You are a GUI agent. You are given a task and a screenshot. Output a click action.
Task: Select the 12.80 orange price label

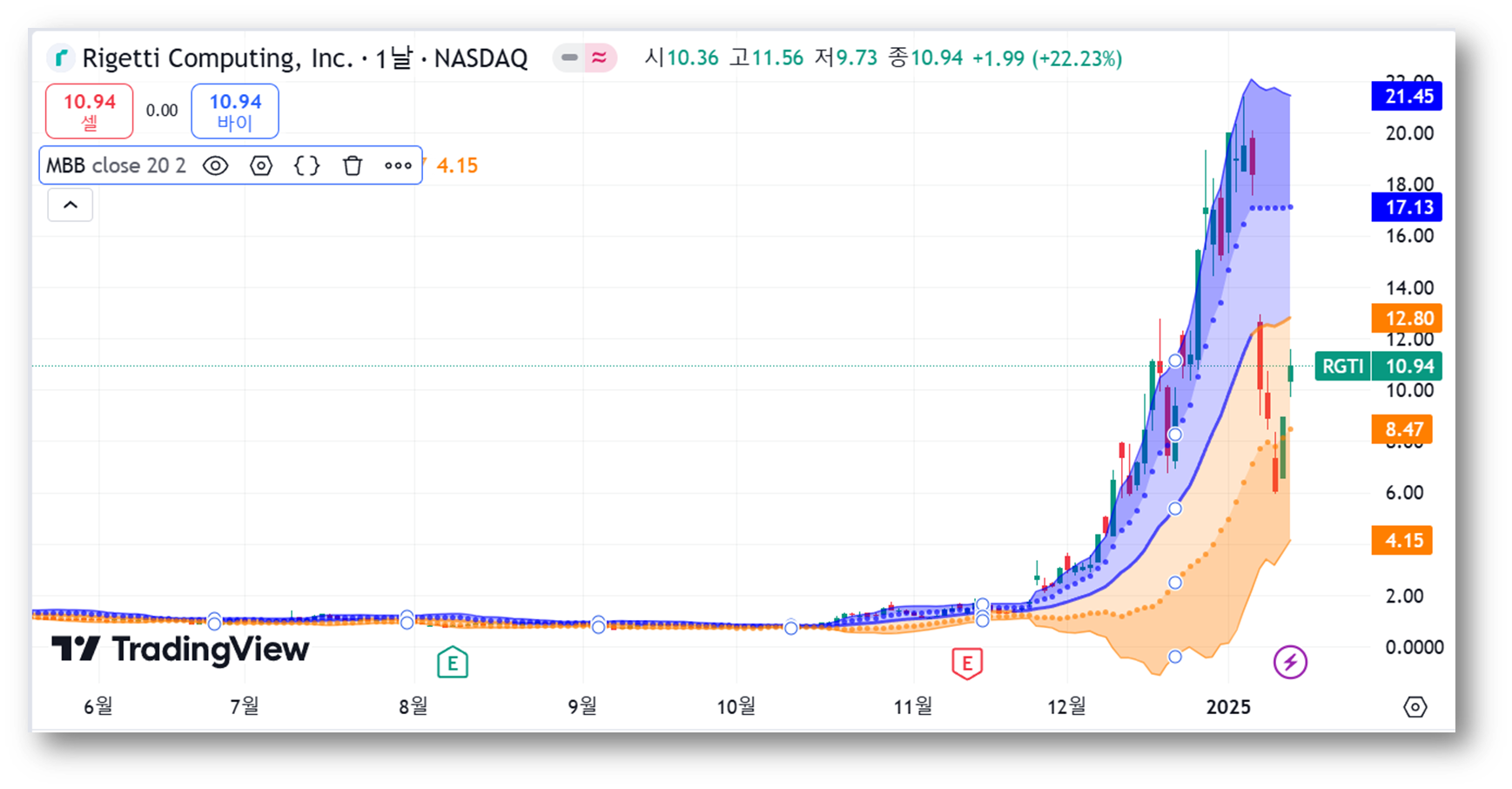[x=1407, y=318]
